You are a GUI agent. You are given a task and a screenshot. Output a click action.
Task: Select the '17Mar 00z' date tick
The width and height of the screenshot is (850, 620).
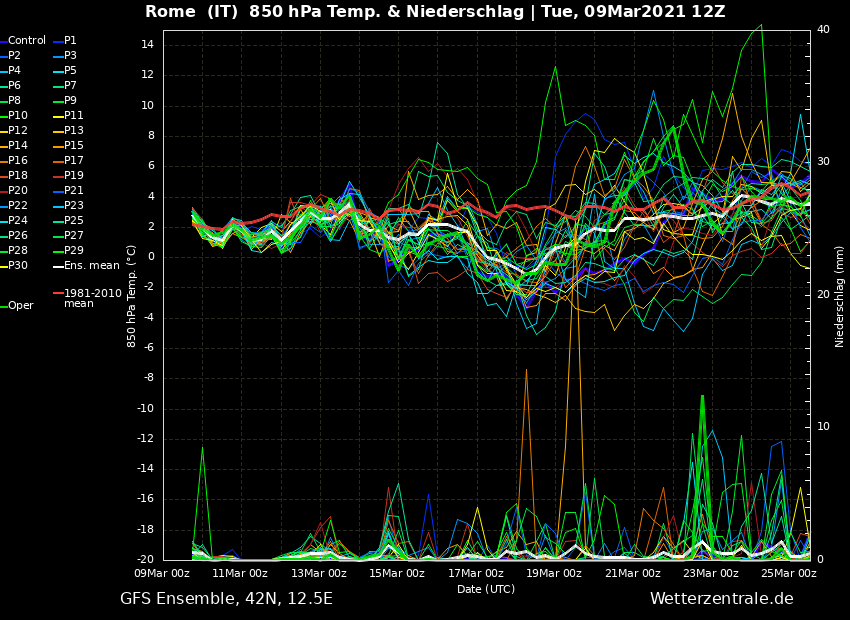tap(475, 573)
